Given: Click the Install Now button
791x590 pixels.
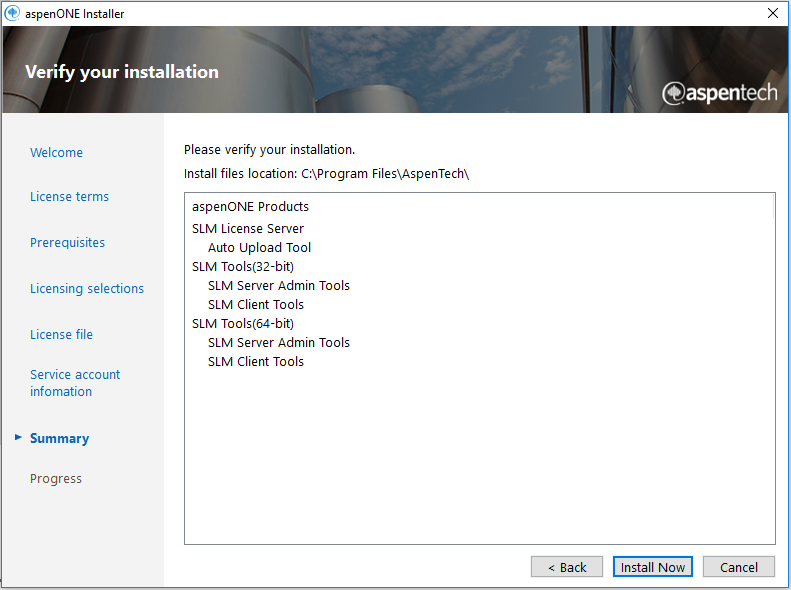Looking at the screenshot, I should (652, 567).
